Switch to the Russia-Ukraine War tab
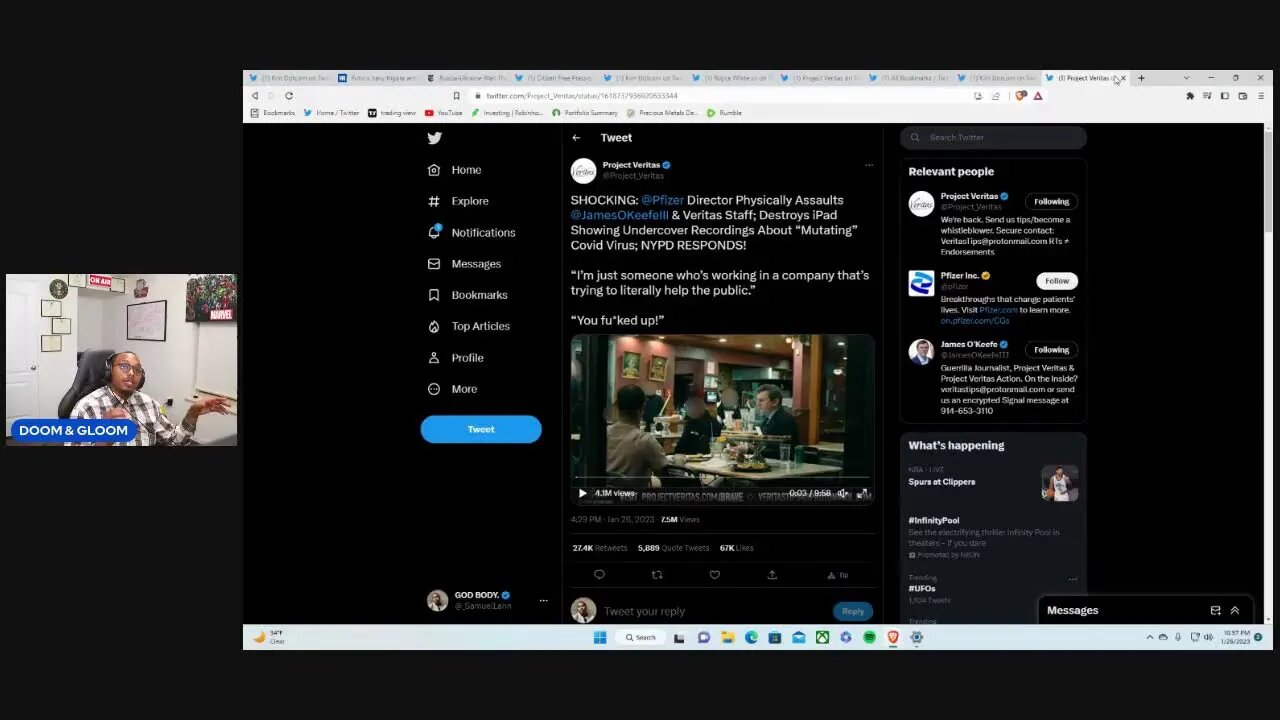This screenshot has height=720, width=1280. coord(468,78)
